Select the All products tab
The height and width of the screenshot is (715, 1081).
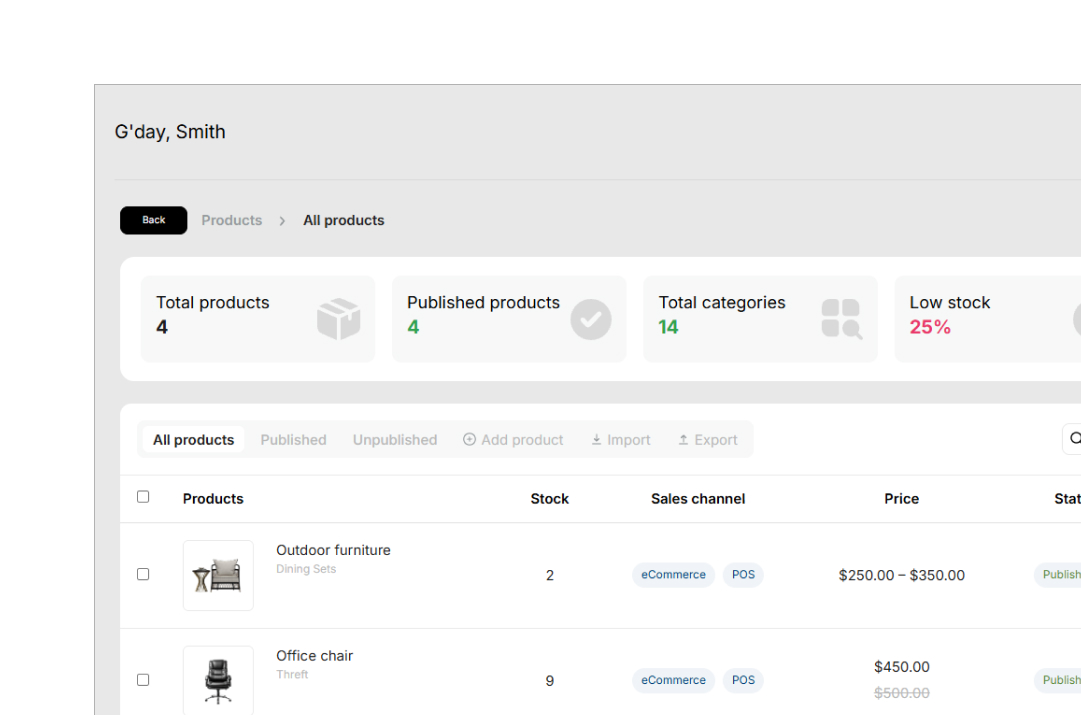coord(194,440)
